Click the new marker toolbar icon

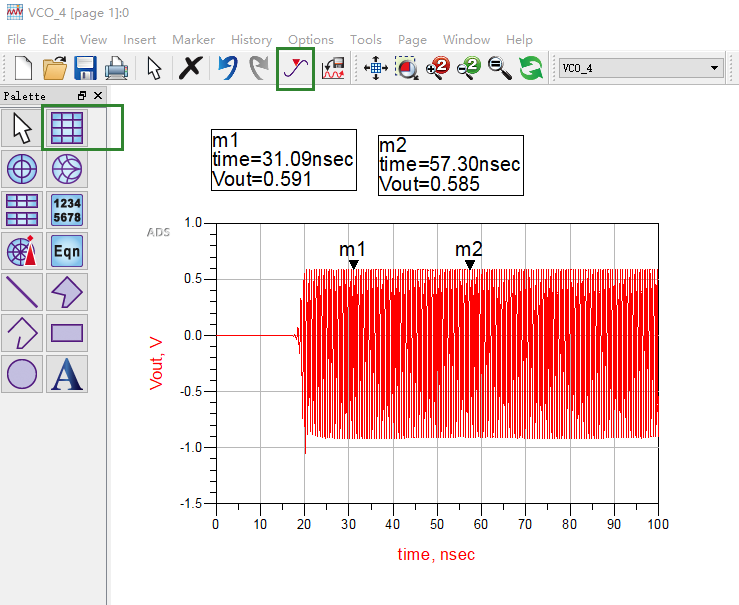[296, 68]
